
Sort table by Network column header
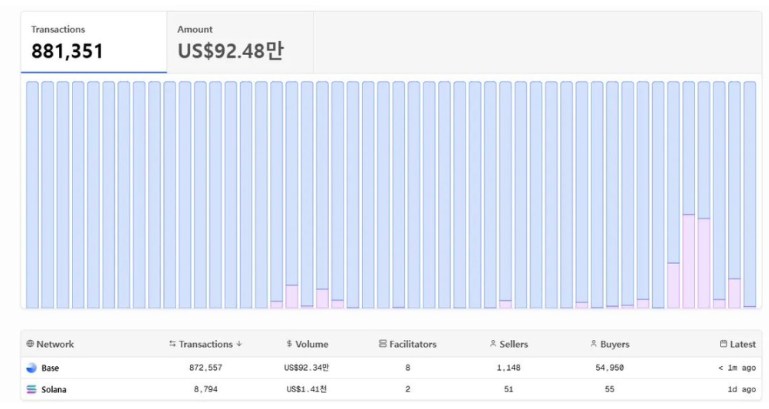tap(55, 344)
